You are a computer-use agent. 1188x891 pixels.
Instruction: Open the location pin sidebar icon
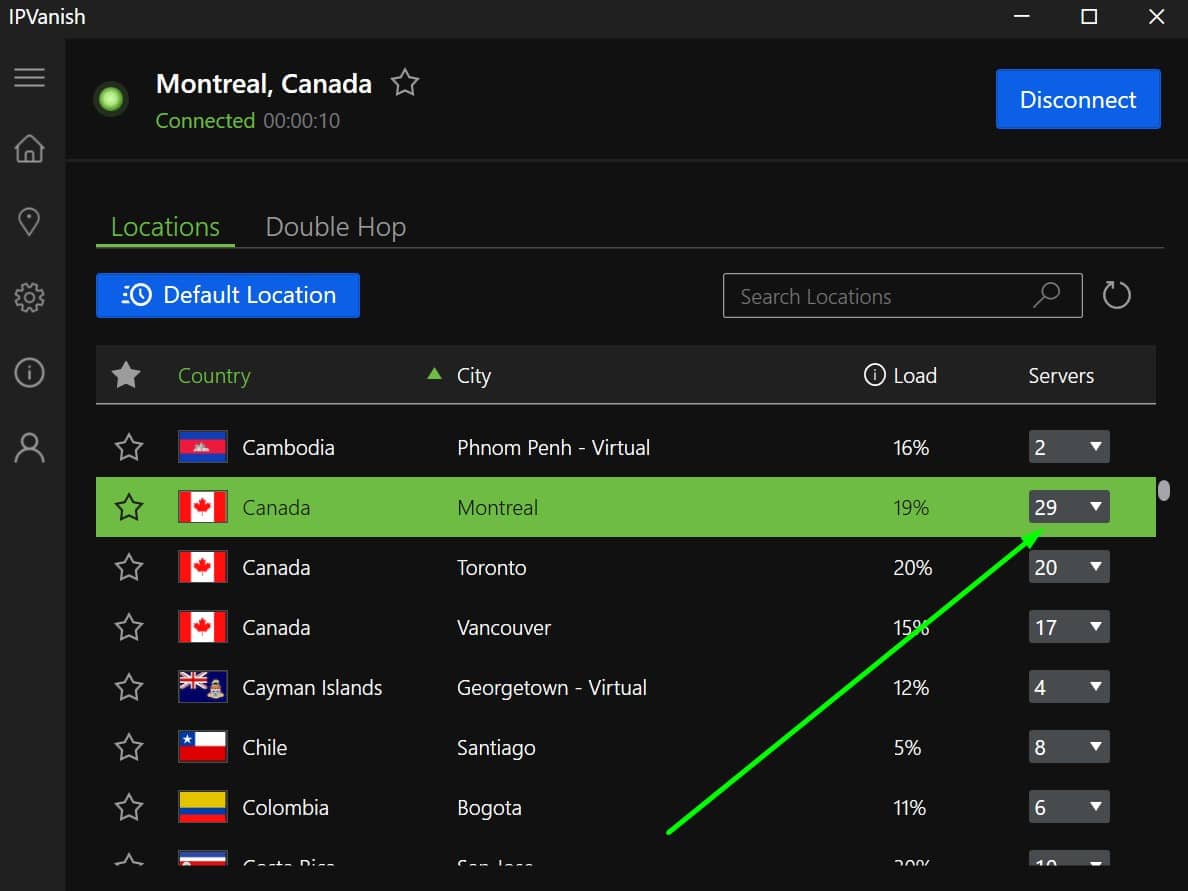(x=29, y=222)
